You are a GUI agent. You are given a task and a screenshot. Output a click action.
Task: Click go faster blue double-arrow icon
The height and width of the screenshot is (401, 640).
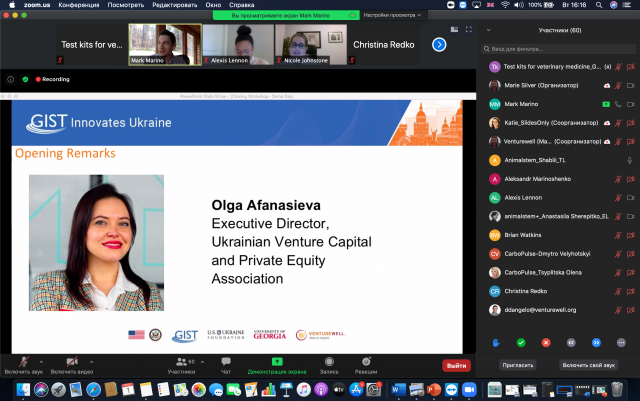coord(596,343)
